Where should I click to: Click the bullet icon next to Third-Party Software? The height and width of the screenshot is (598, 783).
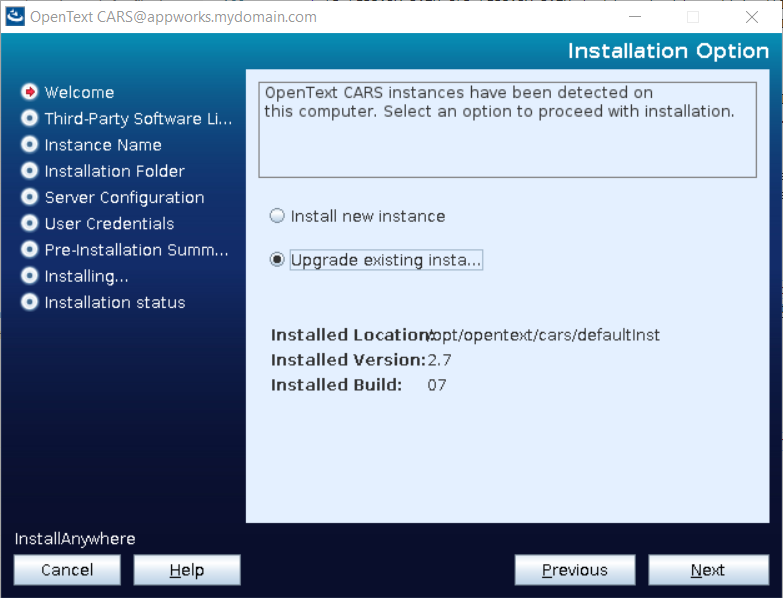coord(29,118)
